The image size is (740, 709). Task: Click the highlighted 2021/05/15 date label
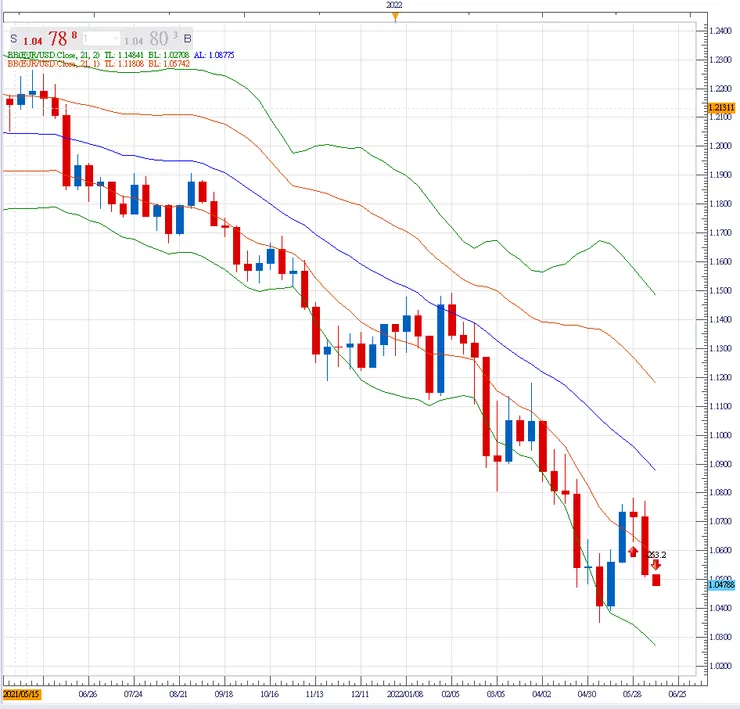point(22,694)
